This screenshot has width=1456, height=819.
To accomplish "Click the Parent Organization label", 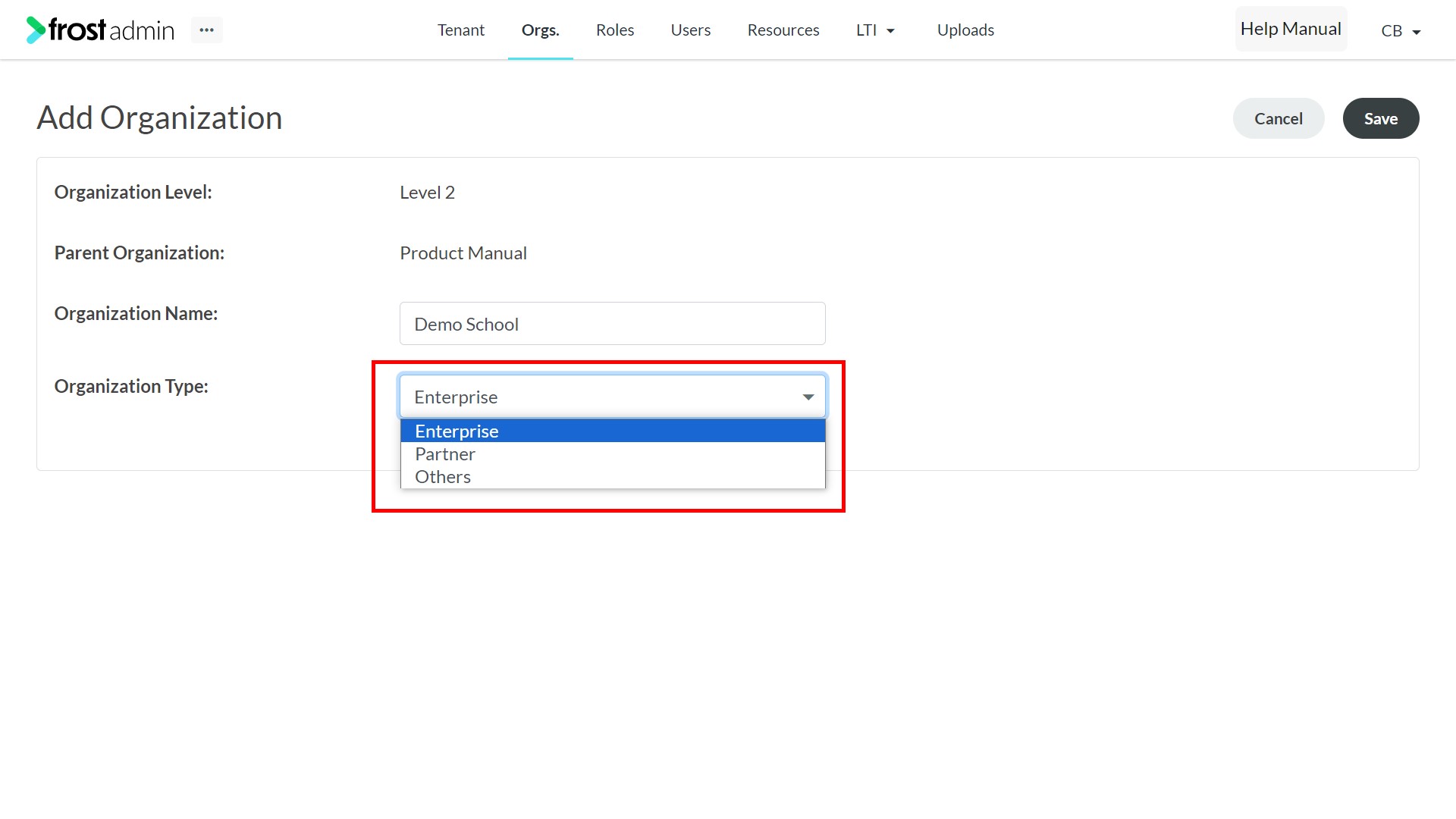I will click(x=139, y=253).
